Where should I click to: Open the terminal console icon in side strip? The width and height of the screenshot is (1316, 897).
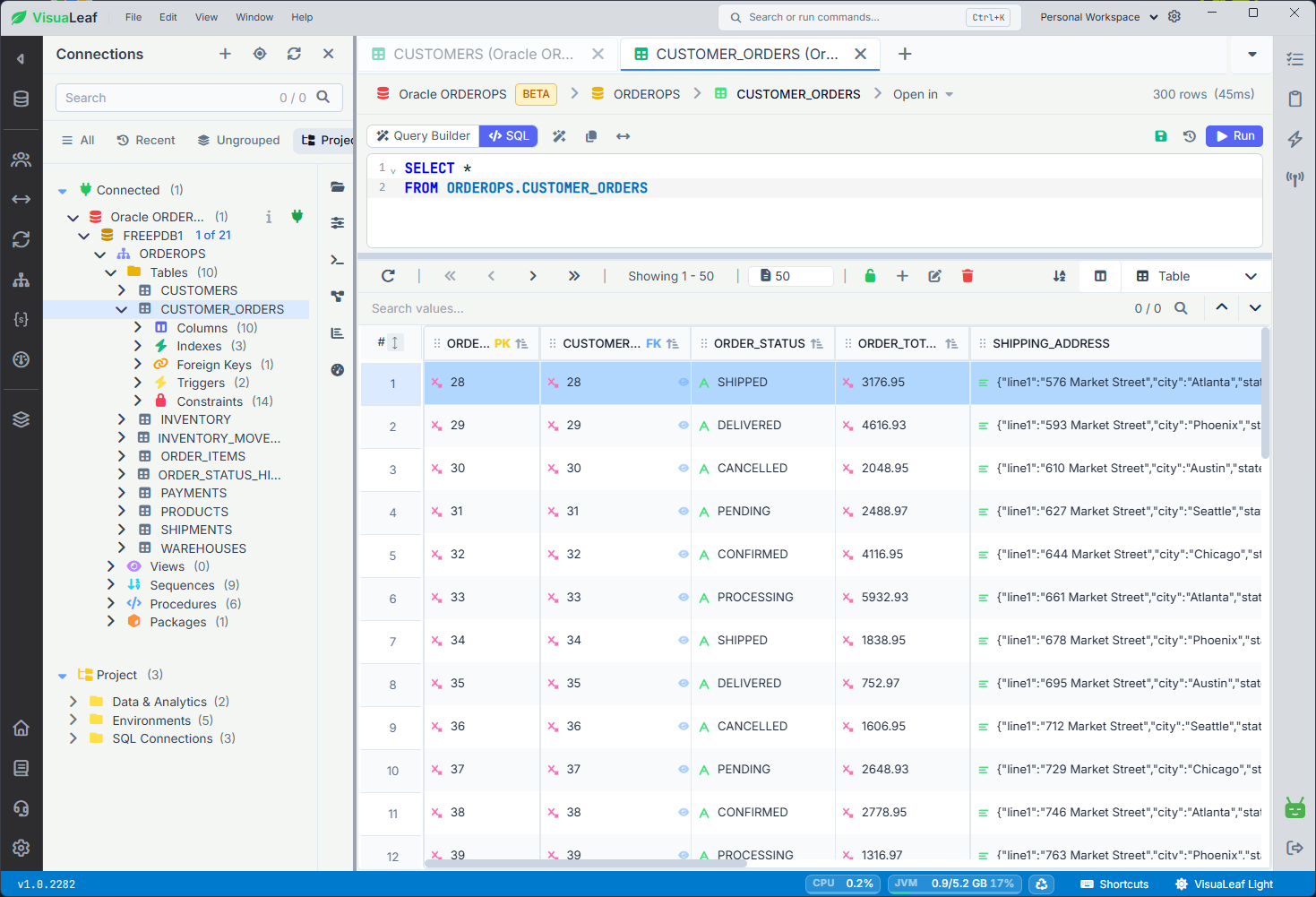338,260
